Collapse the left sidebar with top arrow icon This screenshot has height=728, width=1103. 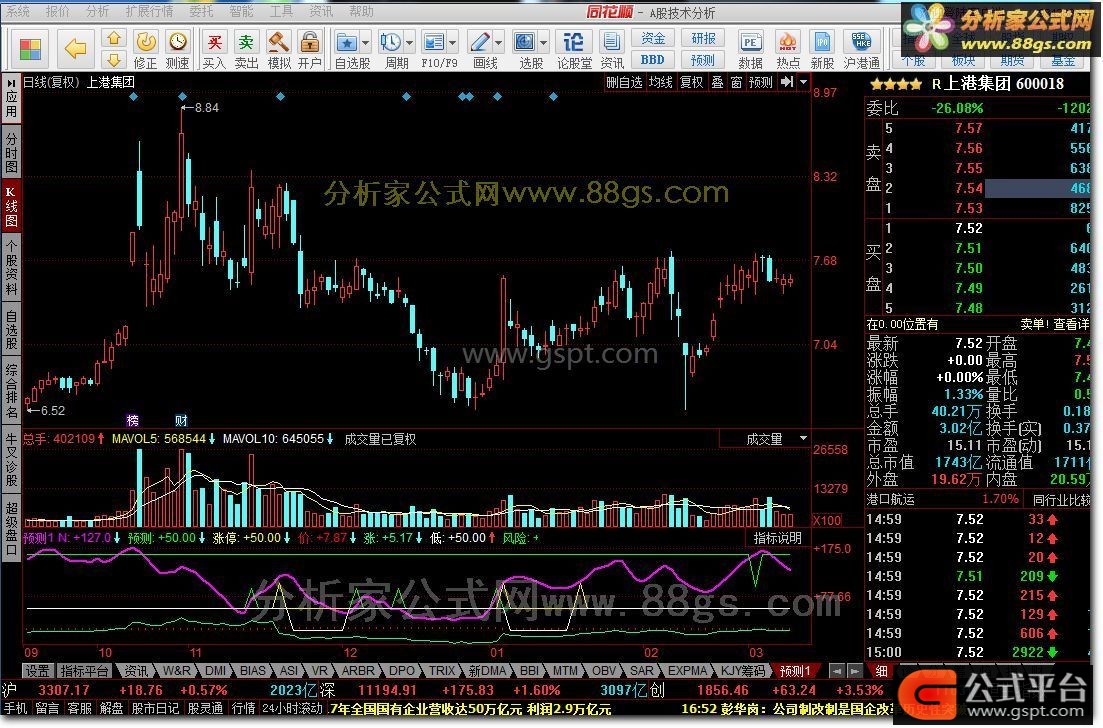pos(11,83)
